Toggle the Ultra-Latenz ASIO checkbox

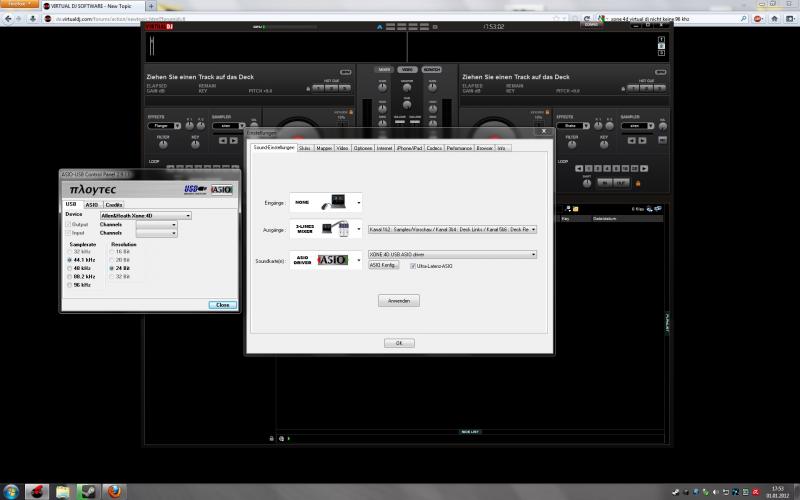pos(413,266)
